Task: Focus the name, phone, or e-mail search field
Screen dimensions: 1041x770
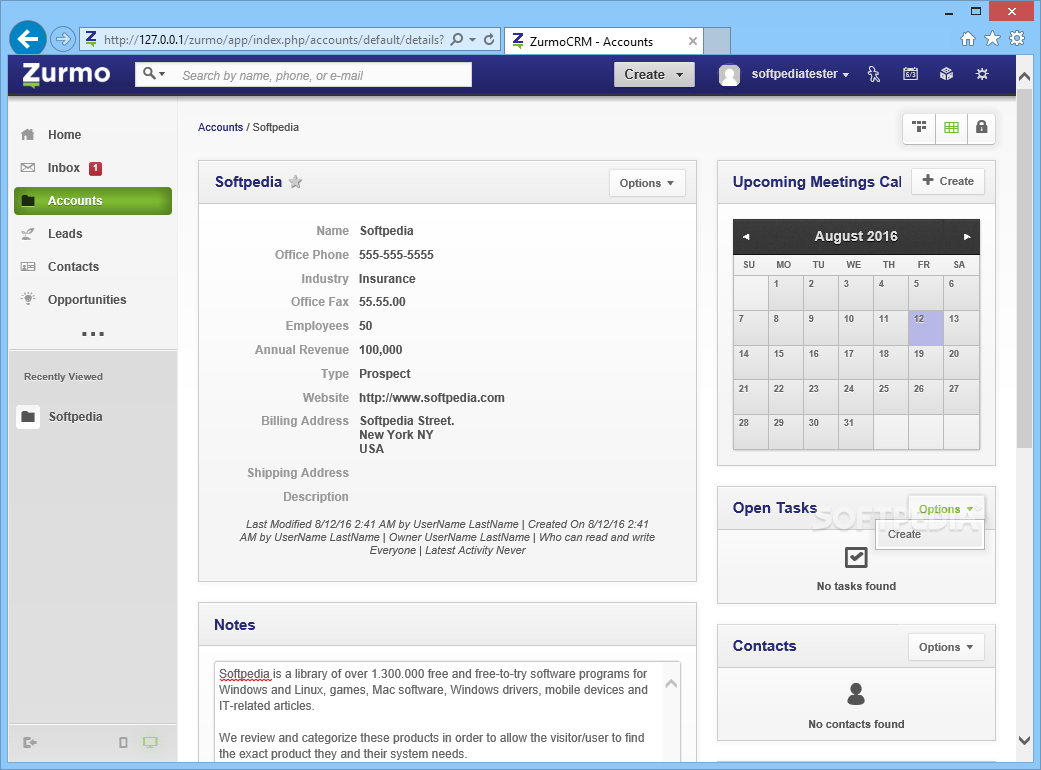Action: click(x=323, y=75)
